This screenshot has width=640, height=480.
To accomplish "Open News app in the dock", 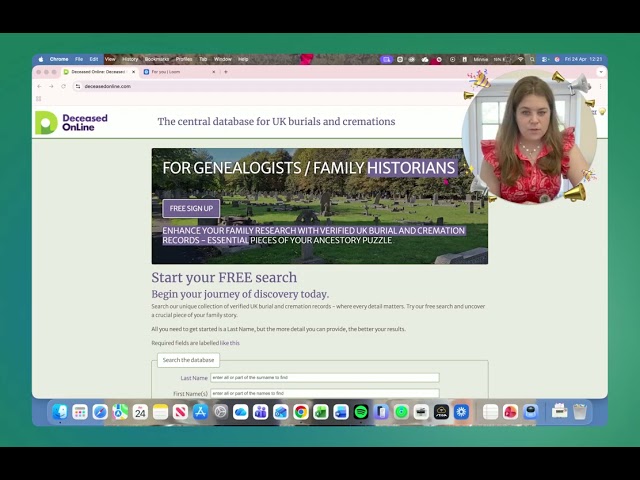I will [x=180, y=412].
